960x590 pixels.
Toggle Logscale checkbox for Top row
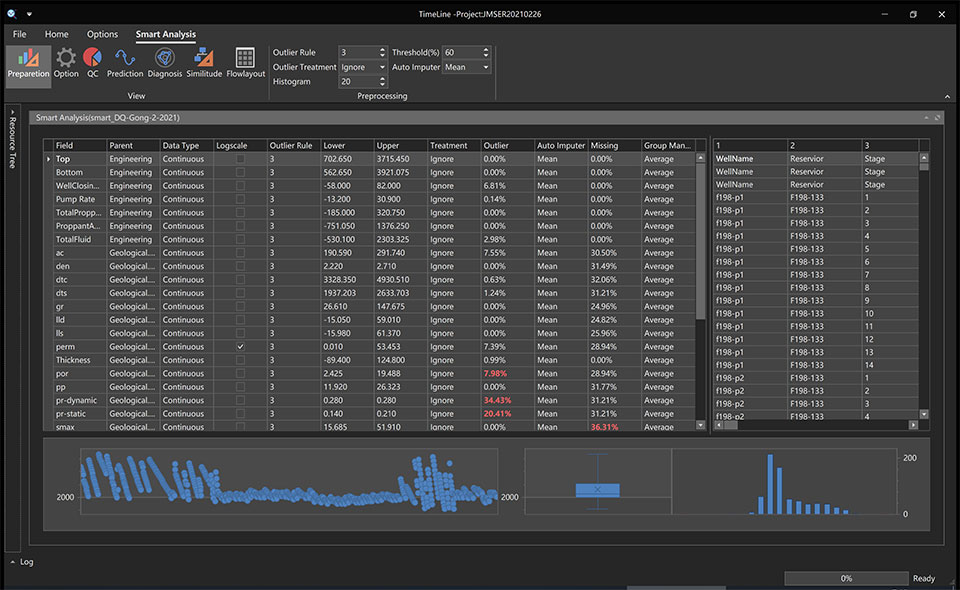[241, 159]
